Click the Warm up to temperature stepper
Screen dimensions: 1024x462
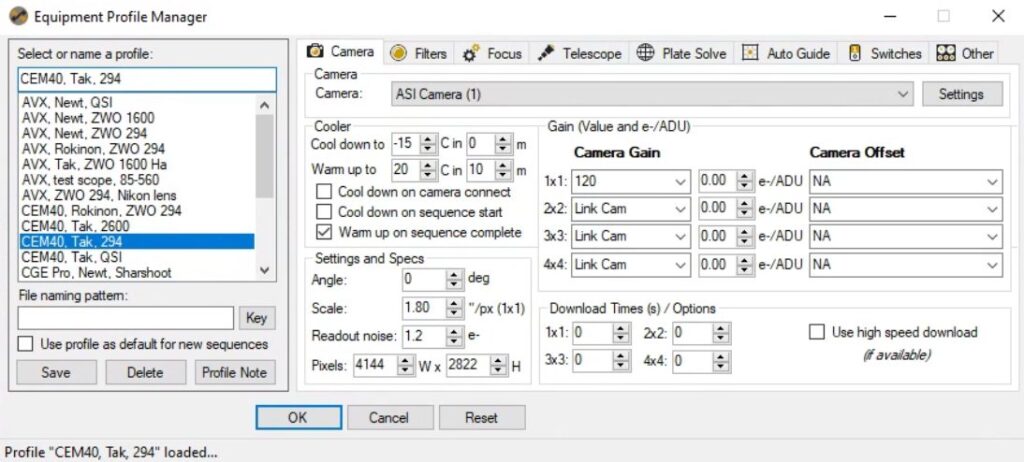(428, 171)
